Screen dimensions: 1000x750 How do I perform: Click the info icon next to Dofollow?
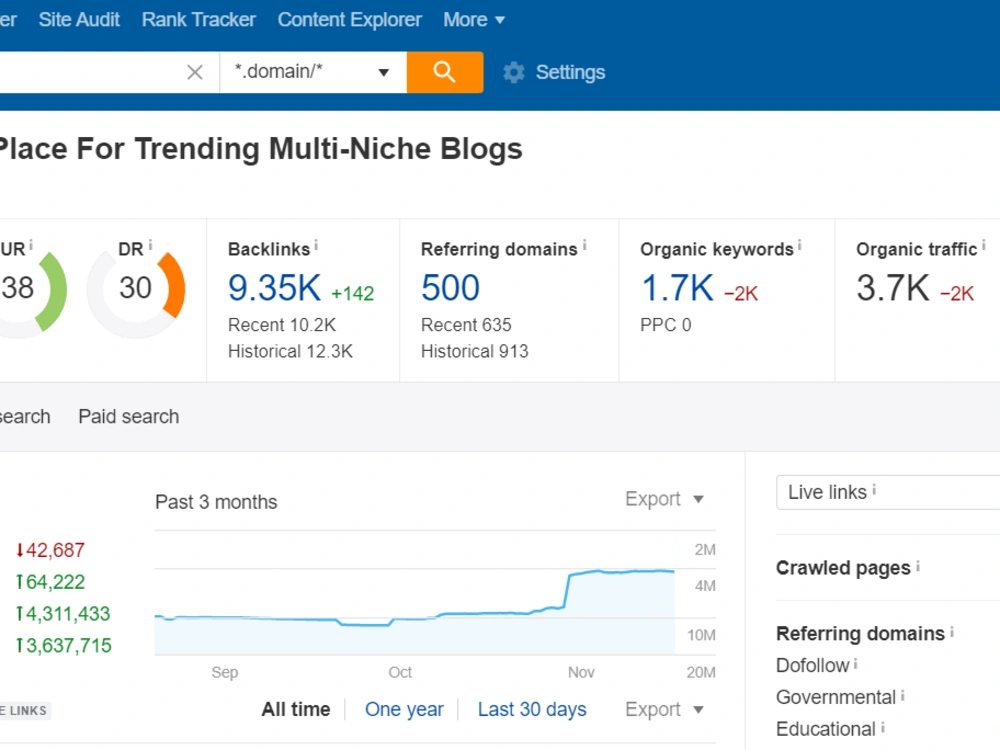click(855, 664)
